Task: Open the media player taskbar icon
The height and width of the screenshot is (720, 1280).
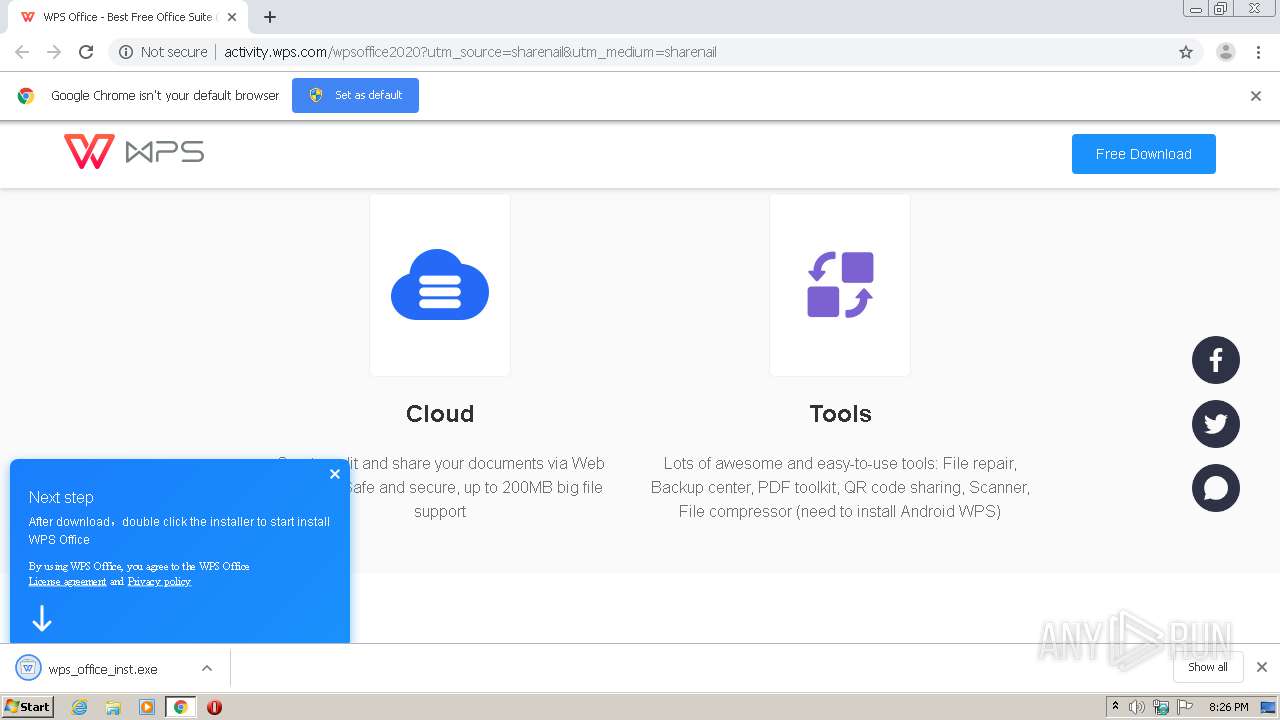Action: (x=147, y=707)
